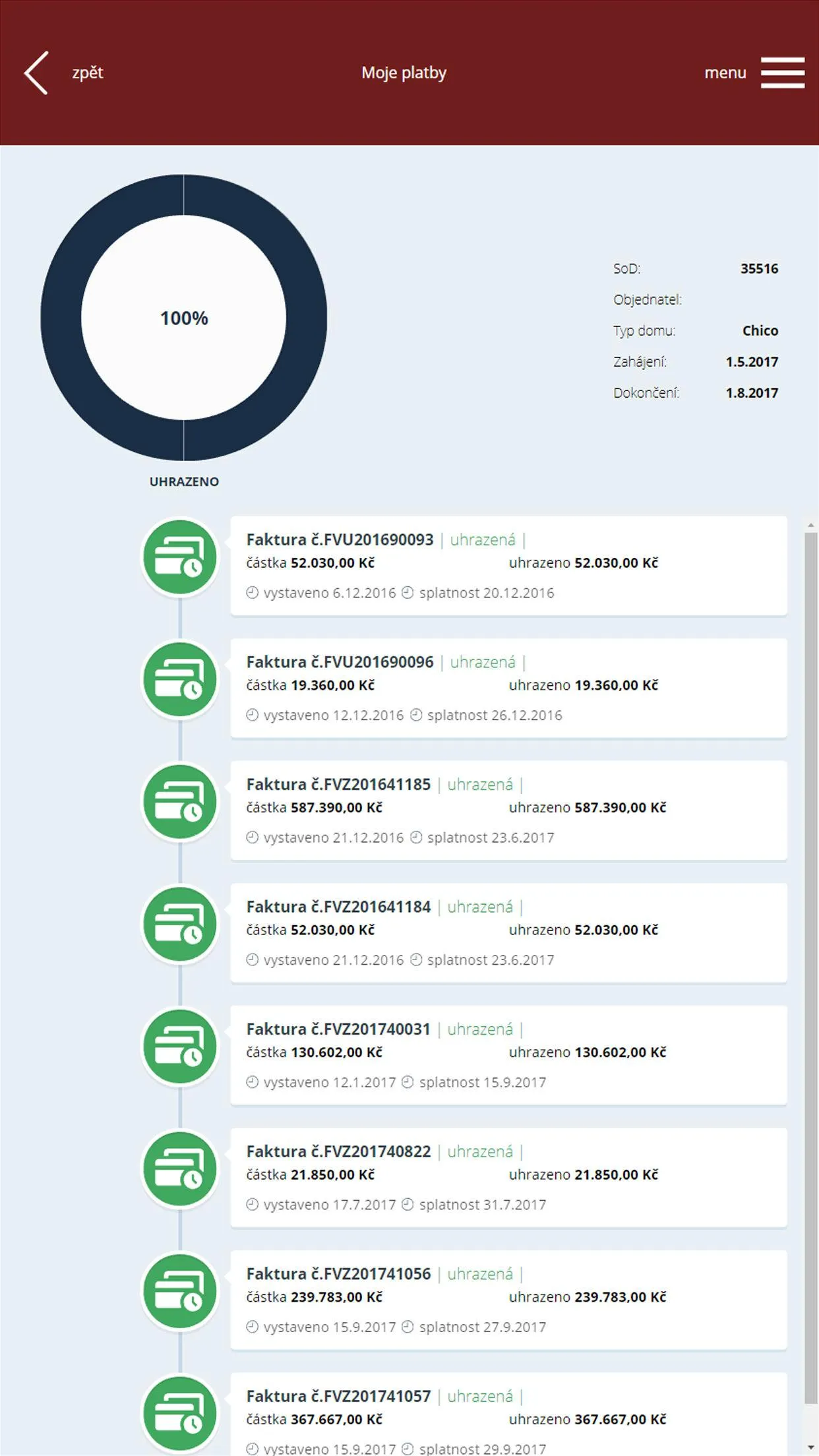Click clock icon before splatnost 15.9.2017
Viewport: 819px width, 1456px height.
[x=408, y=1081]
